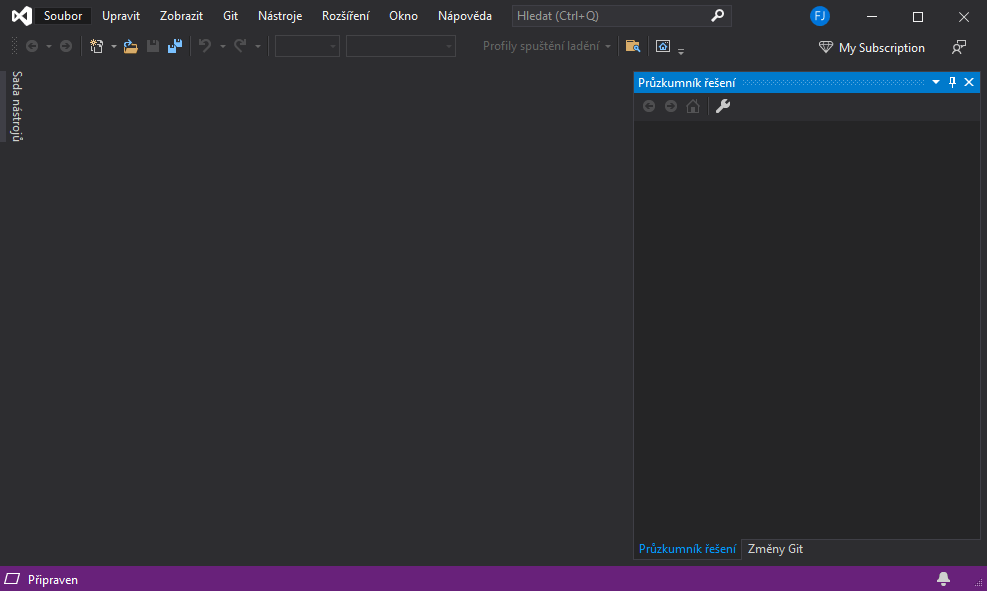Click the My Subscription button
The height and width of the screenshot is (591, 987).
[871, 47]
